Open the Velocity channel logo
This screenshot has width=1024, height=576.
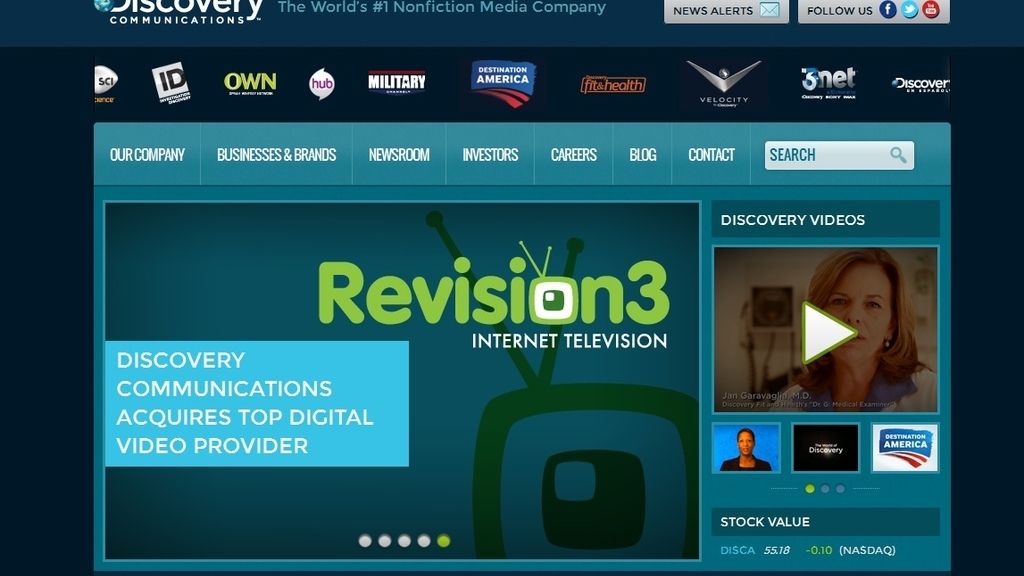[724, 84]
